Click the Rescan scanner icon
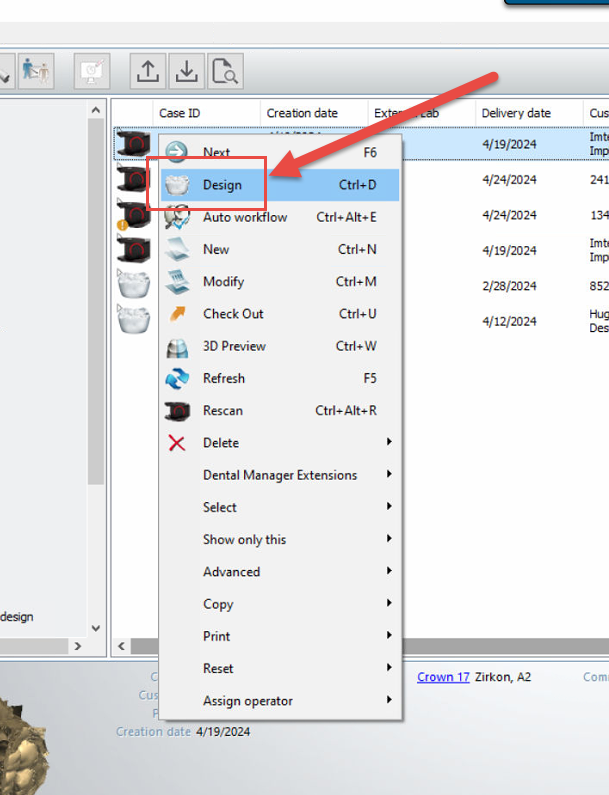The height and width of the screenshot is (795, 609). click(177, 411)
